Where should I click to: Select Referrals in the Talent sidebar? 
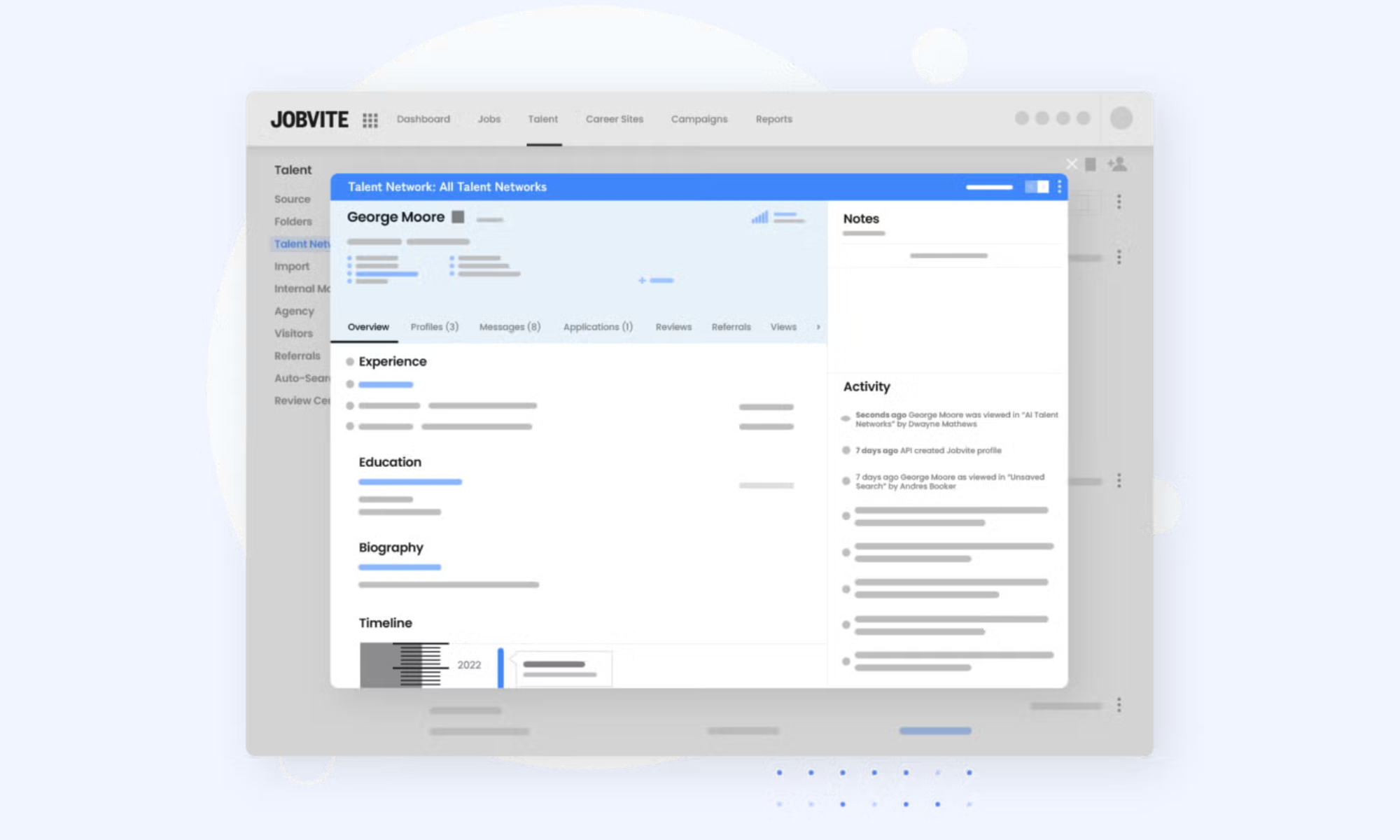297,356
